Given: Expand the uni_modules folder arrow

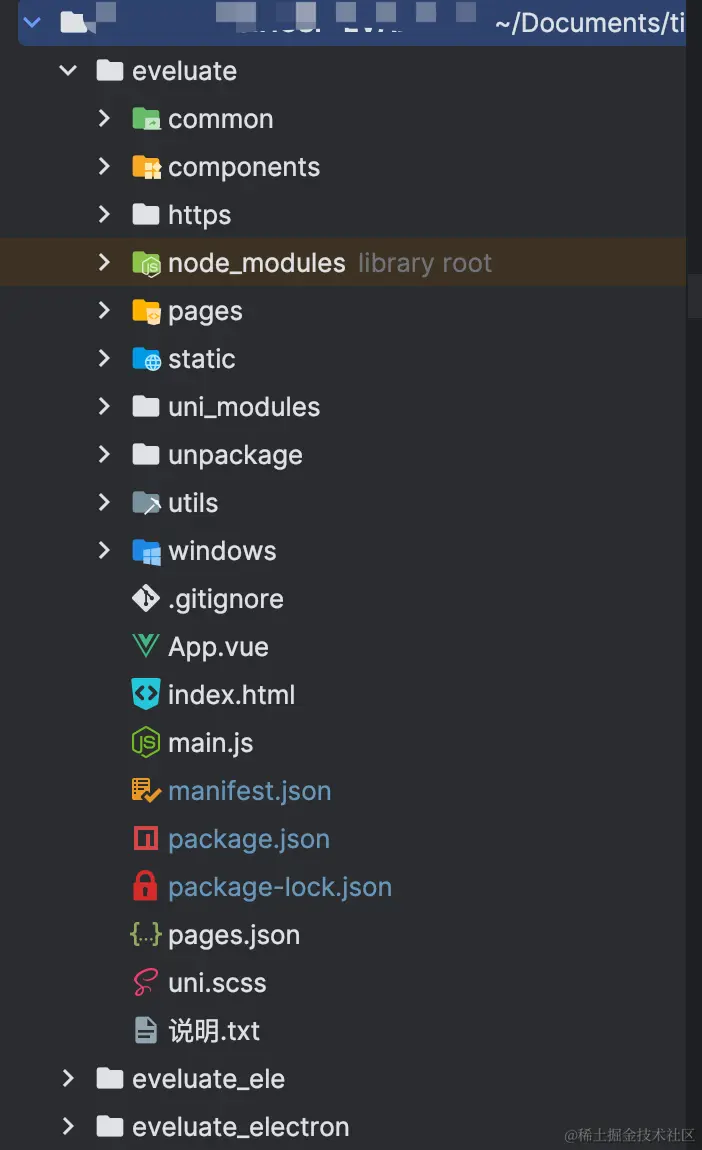Looking at the screenshot, I should pos(104,406).
